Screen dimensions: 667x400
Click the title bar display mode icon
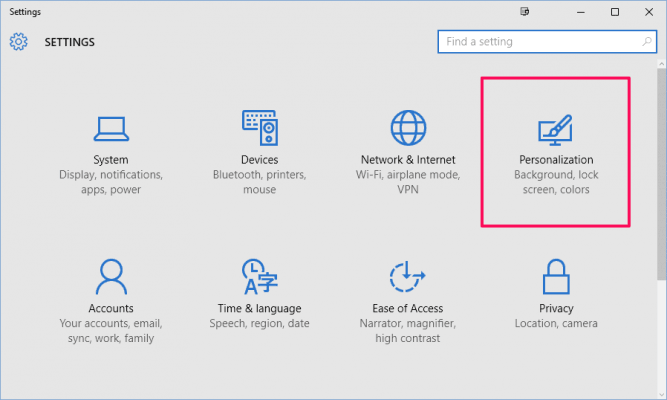pos(523,12)
